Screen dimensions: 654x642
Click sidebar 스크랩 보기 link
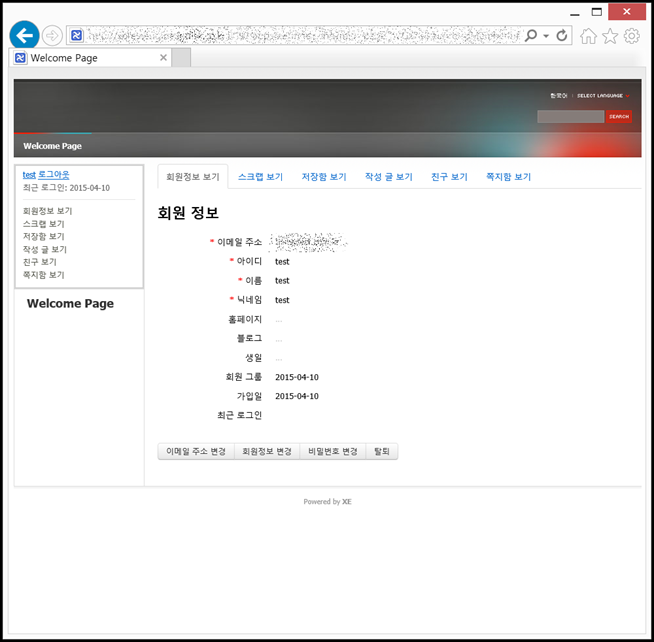(44, 224)
